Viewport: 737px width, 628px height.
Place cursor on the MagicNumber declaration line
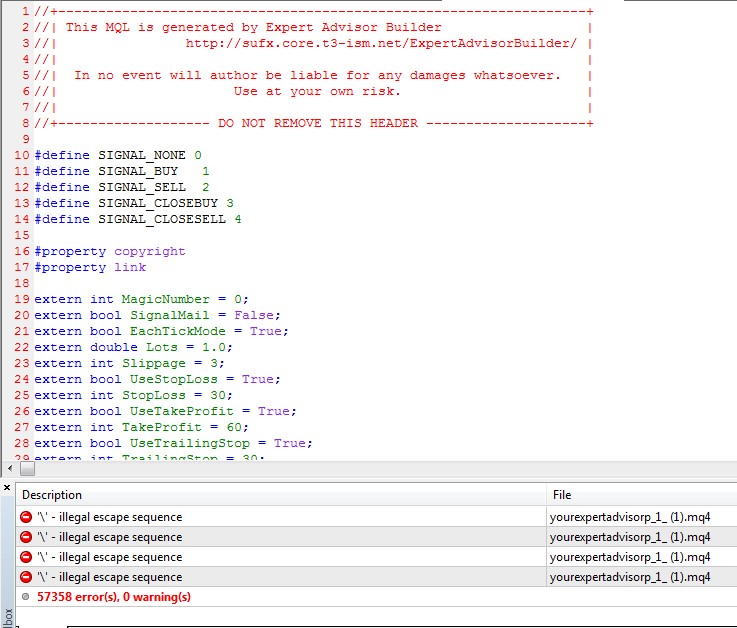[140, 299]
